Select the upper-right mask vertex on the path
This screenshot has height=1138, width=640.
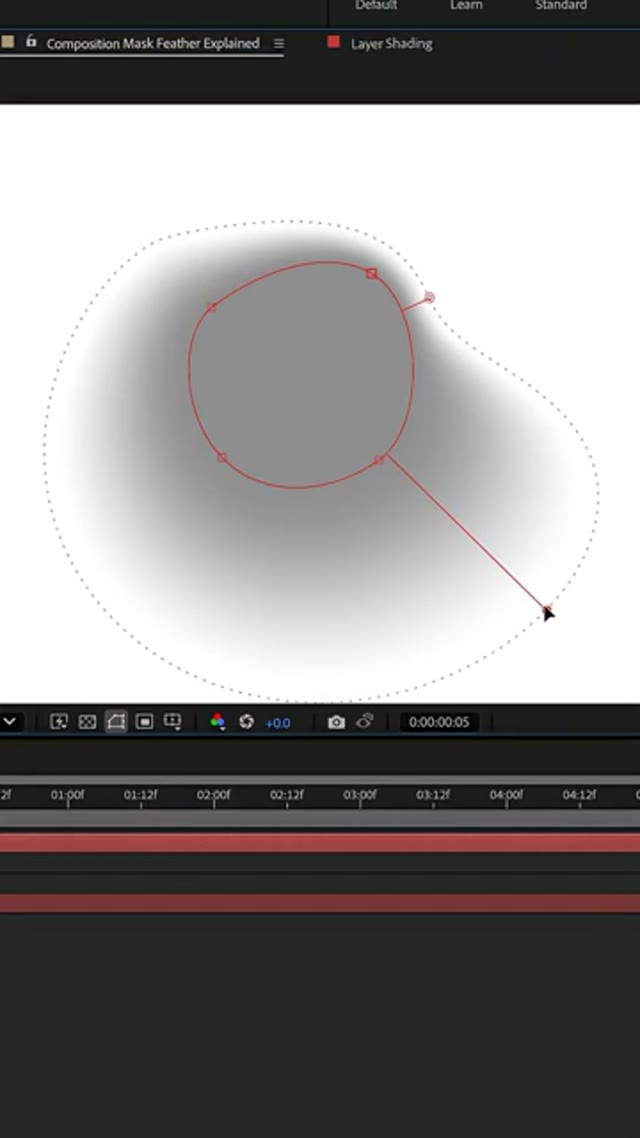[372, 273]
